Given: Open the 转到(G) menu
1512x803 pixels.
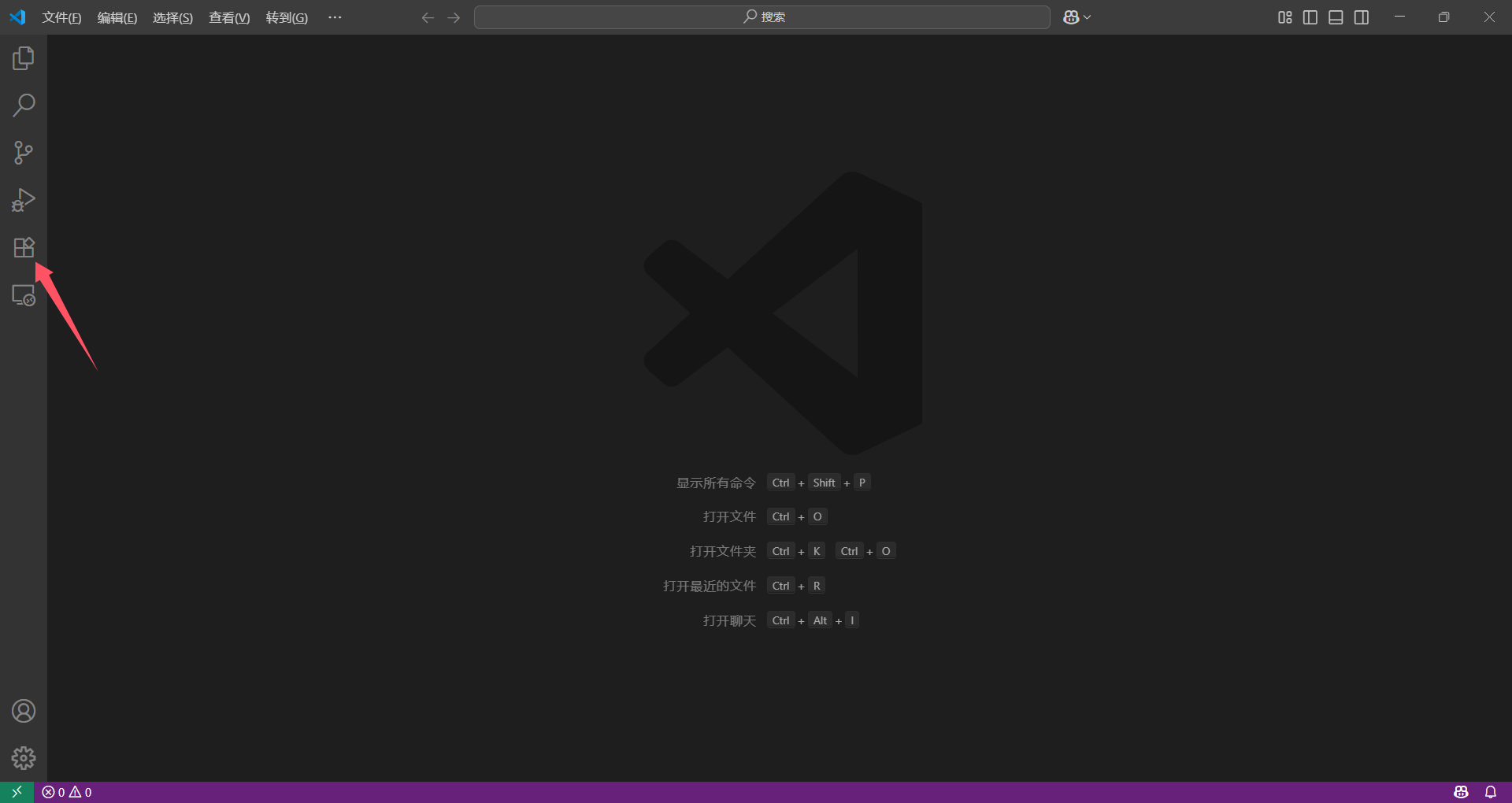Looking at the screenshot, I should tap(287, 17).
